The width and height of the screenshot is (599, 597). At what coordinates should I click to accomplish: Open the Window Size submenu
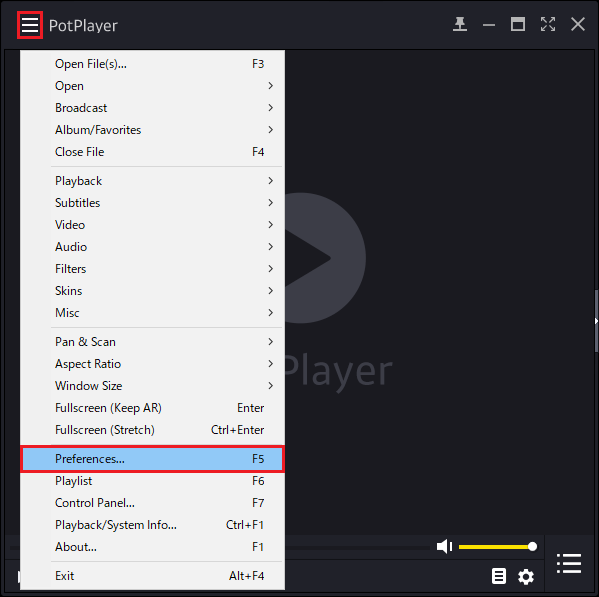(152, 386)
